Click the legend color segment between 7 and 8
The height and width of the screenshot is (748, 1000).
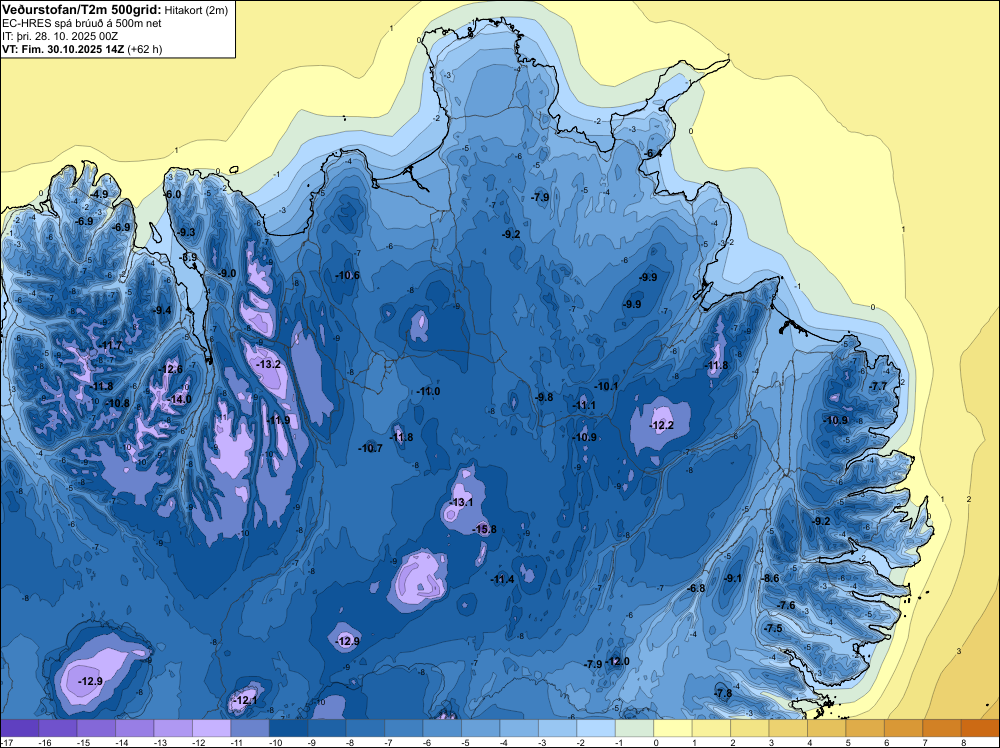coord(942,728)
